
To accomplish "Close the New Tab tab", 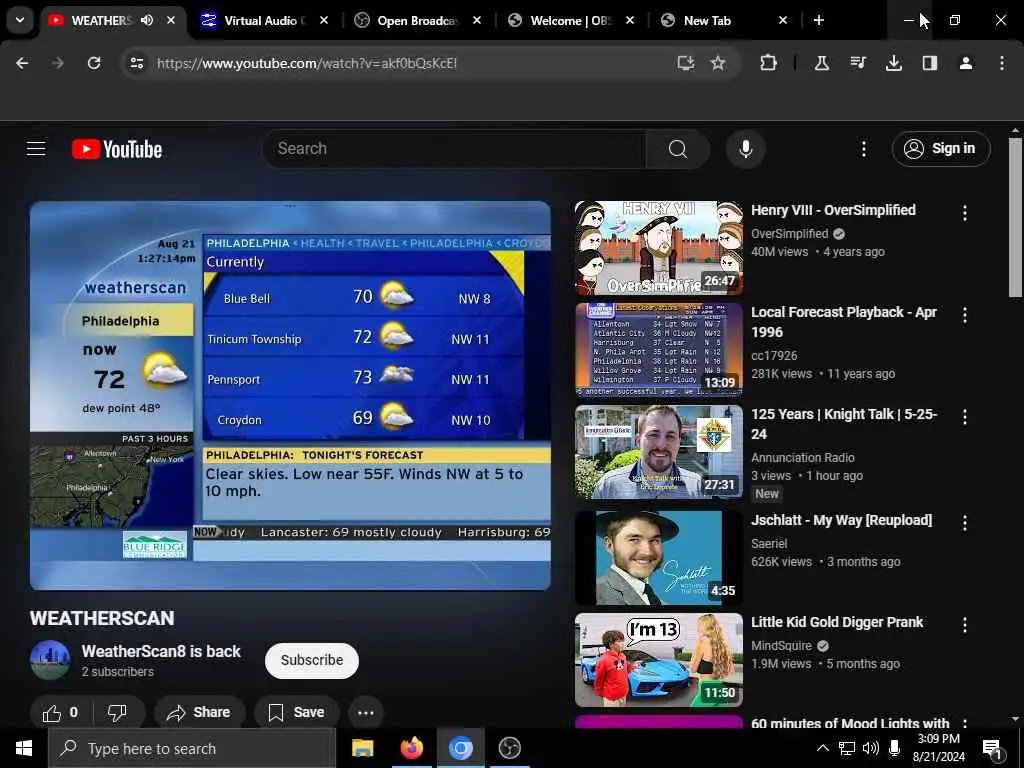I will click(783, 20).
